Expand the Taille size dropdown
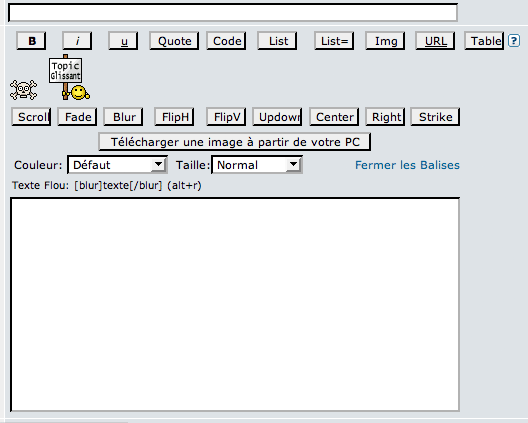Screen dimensions: 528x423 click(257, 165)
